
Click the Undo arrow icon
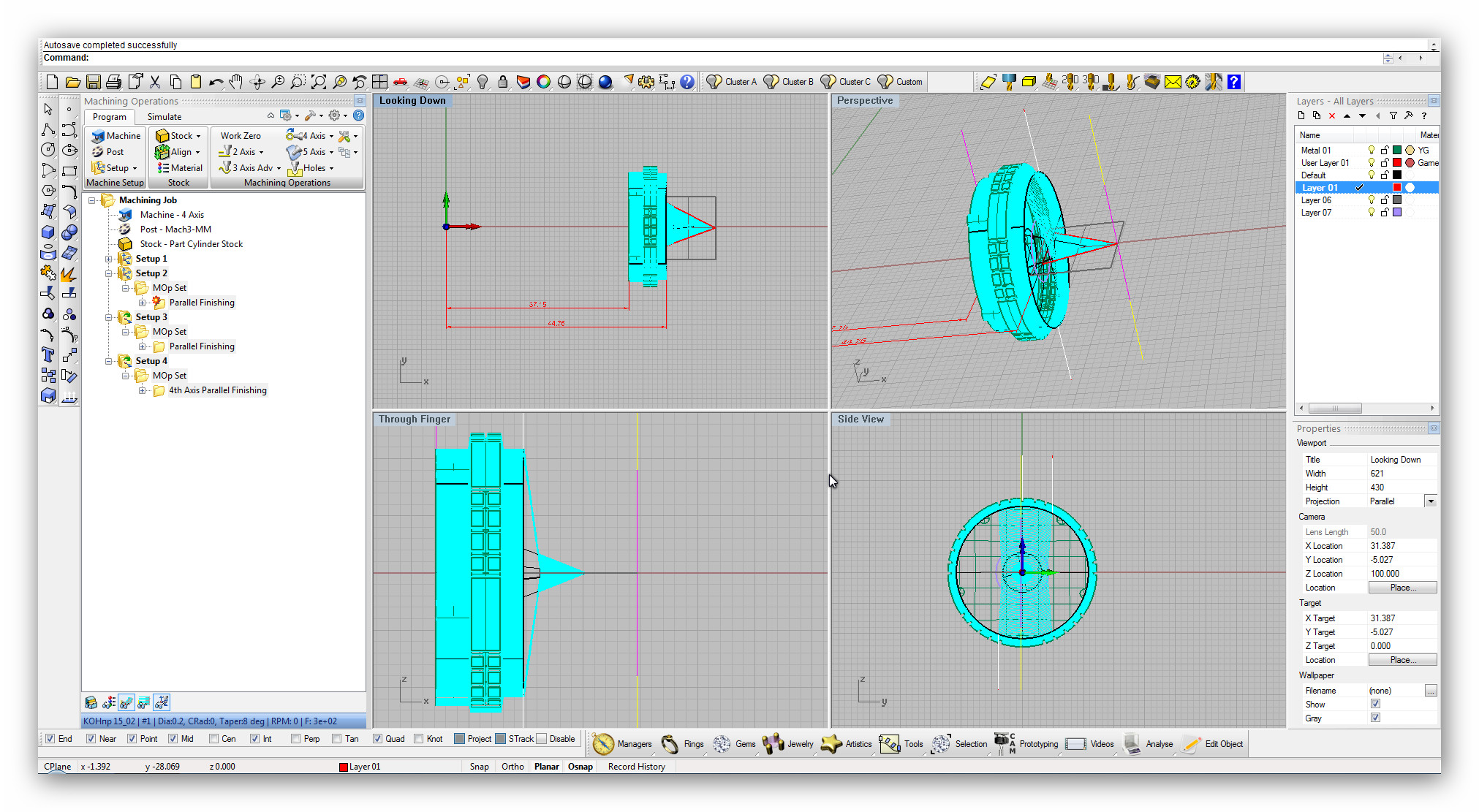click(215, 82)
